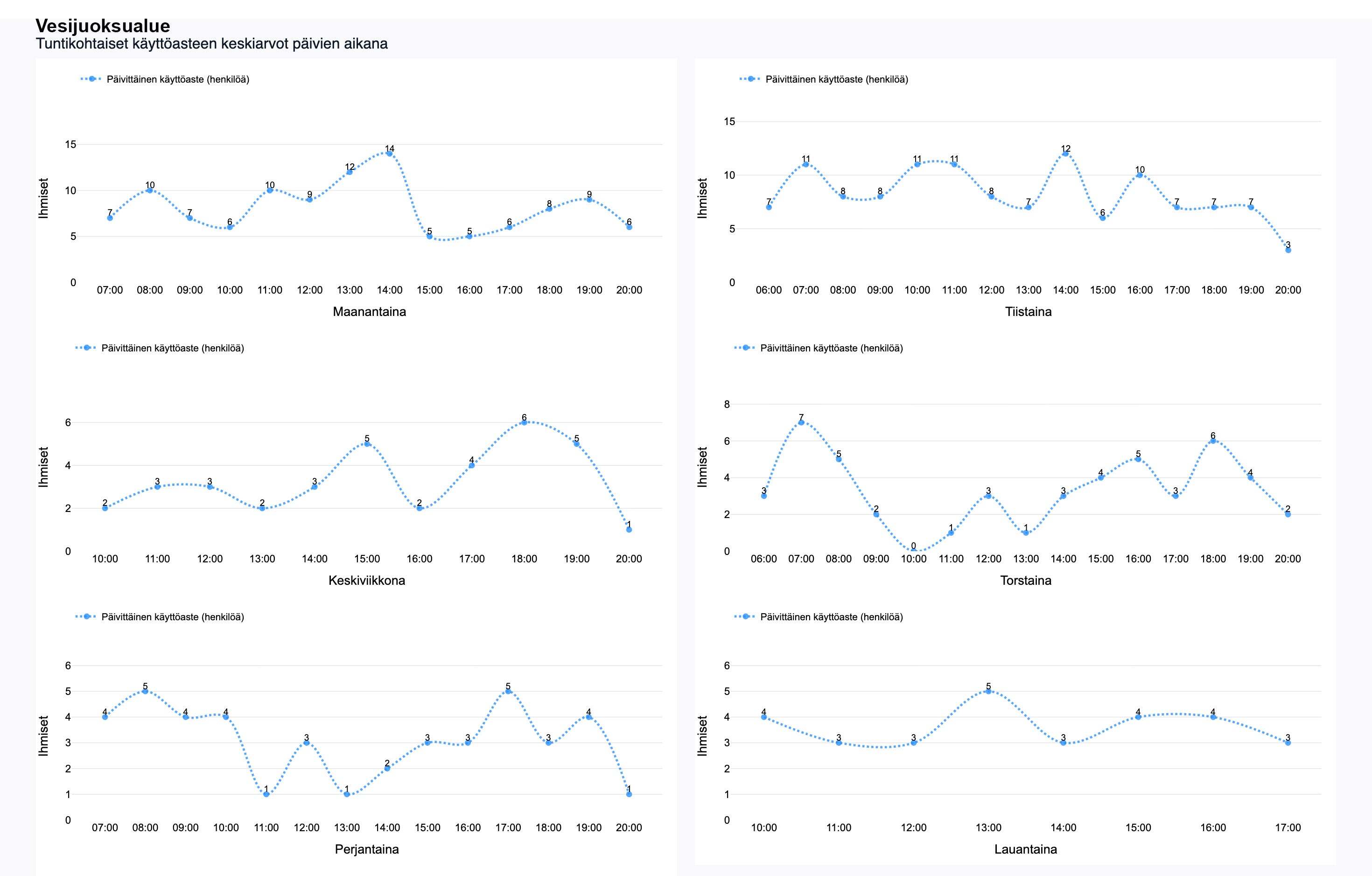Click the subtitle about hourly occupancy averages
The width and height of the screenshot is (1372, 876).
pos(211,44)
